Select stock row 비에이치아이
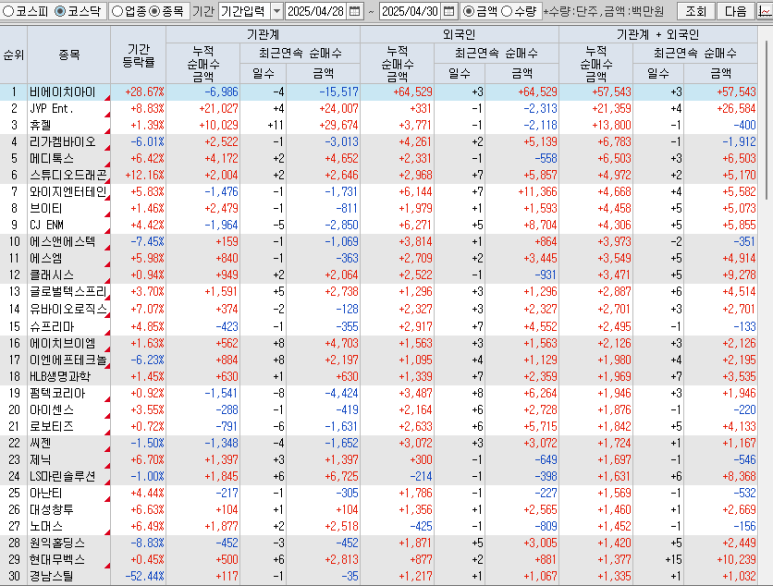Viewport: 773px width, 586px height. pos(379,92)
